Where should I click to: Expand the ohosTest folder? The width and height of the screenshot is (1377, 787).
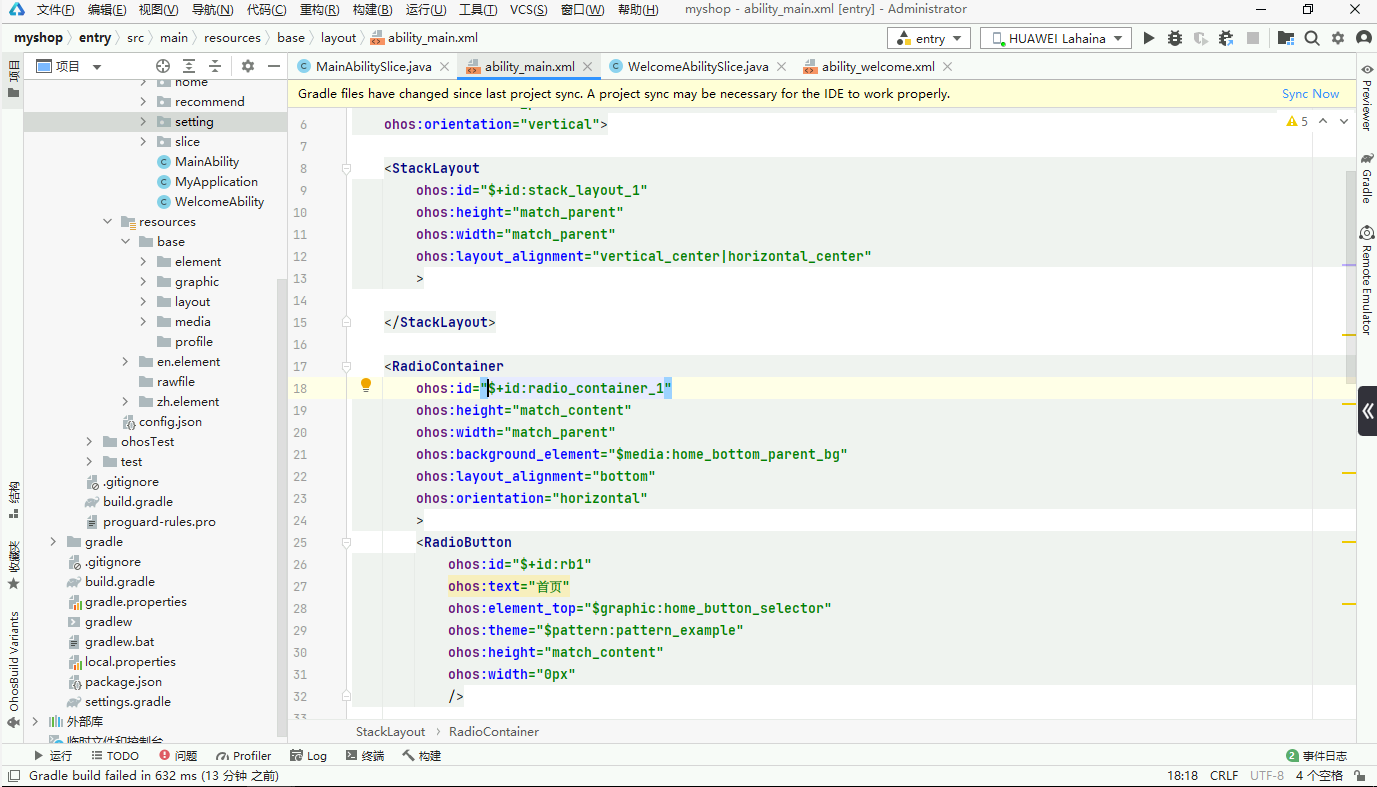(90, 442)
